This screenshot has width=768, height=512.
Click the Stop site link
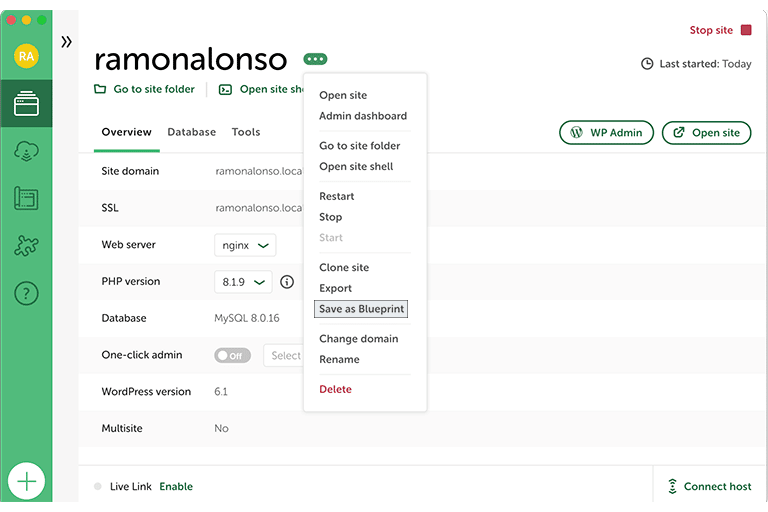point(711,30)
